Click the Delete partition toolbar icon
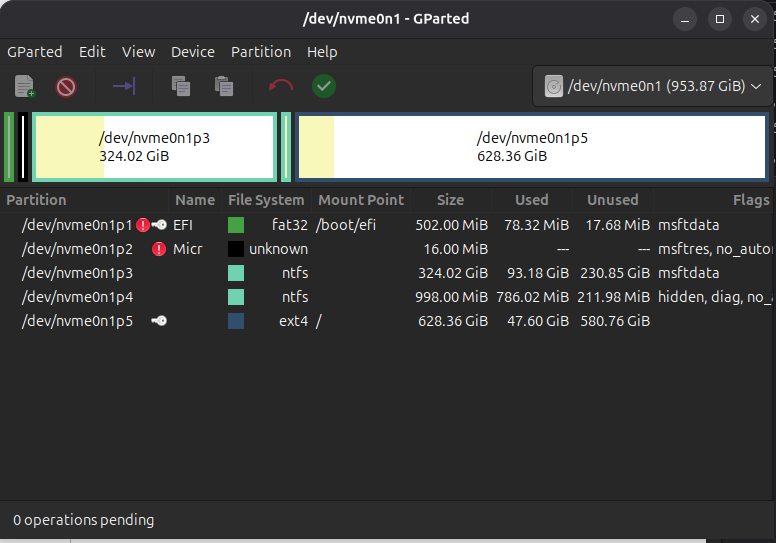Screen dimensions: 776x543 click(66, 87)
